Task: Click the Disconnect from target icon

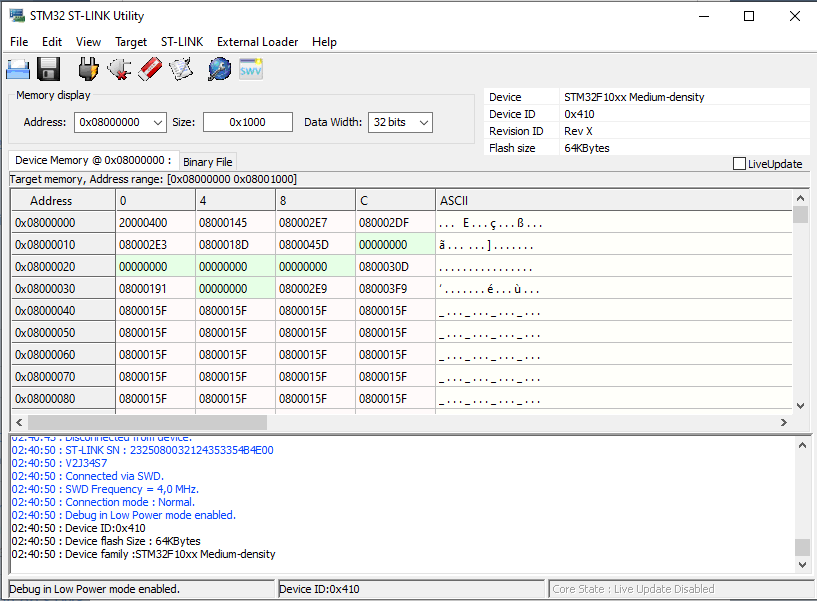Action: [x=119, y=69]
